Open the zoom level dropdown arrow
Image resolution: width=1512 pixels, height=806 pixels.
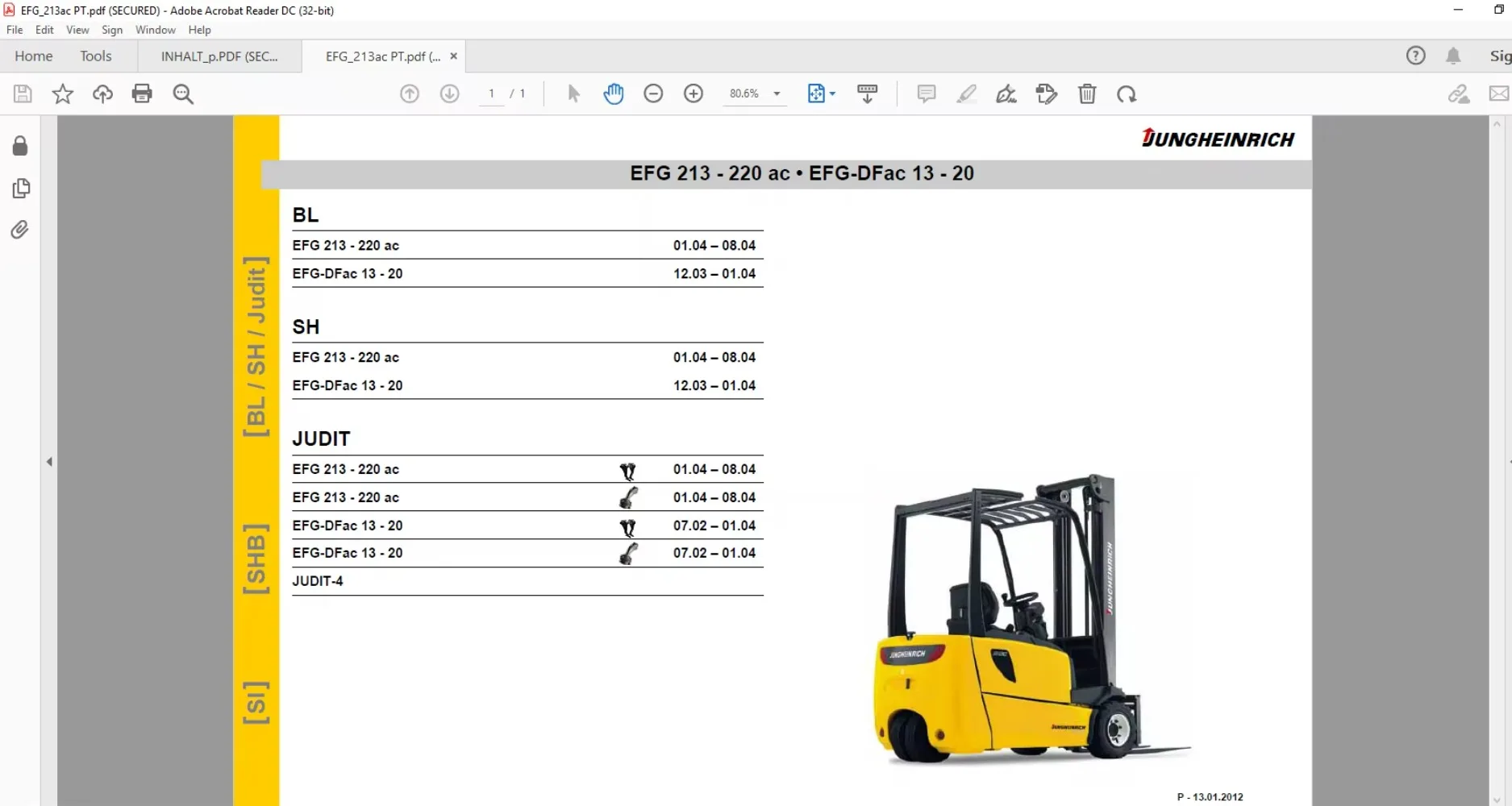[777, 94]
